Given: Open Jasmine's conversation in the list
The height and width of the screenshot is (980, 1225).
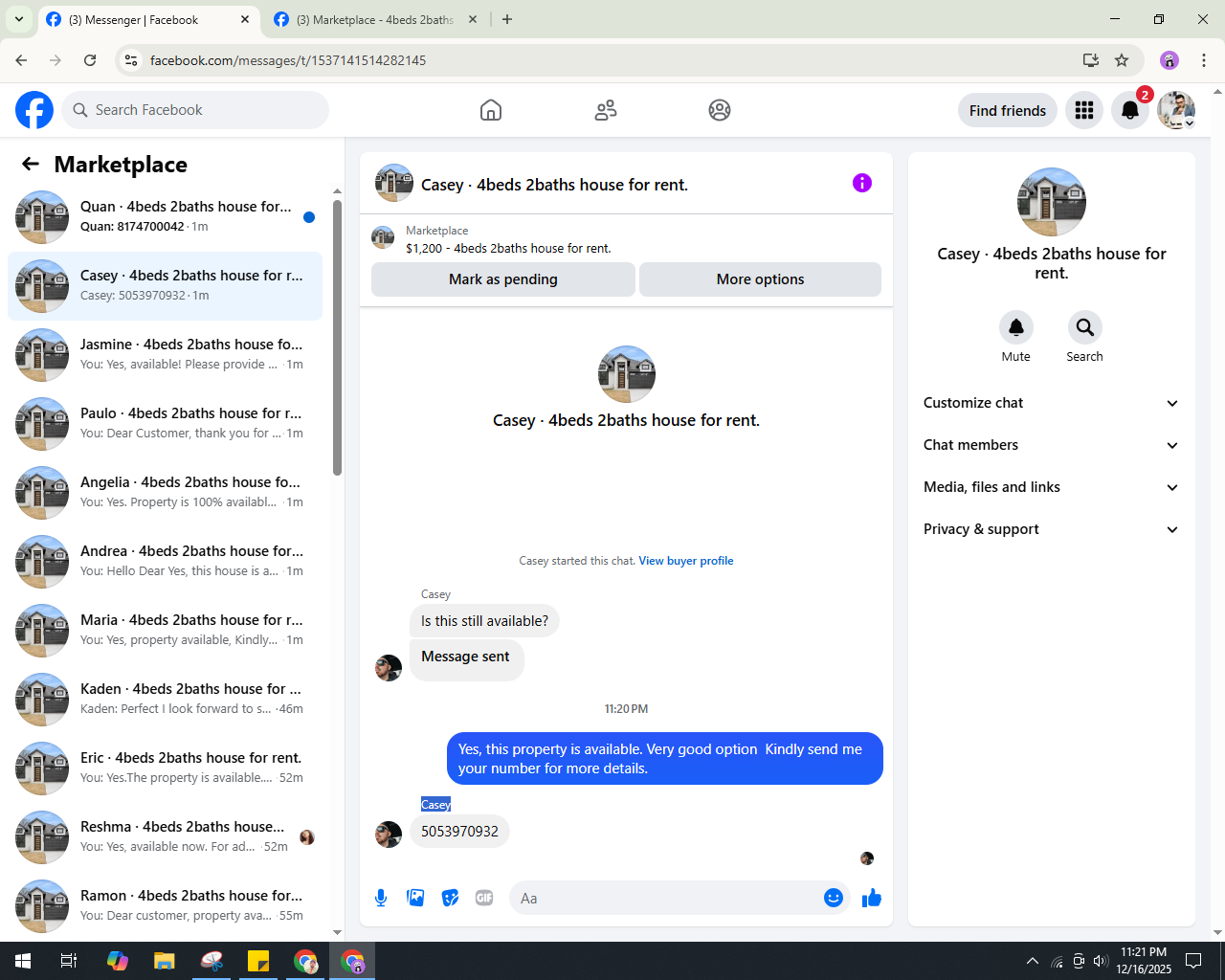Looking at the screenshot, I should (165, 355).
